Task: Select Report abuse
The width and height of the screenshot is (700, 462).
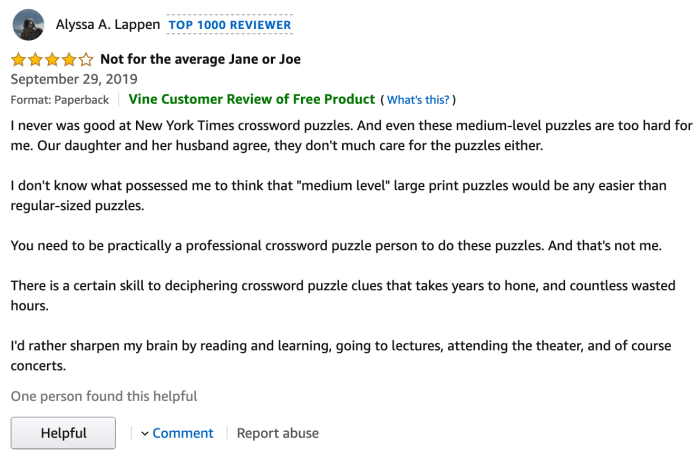Action: click(x=277, y=433)
